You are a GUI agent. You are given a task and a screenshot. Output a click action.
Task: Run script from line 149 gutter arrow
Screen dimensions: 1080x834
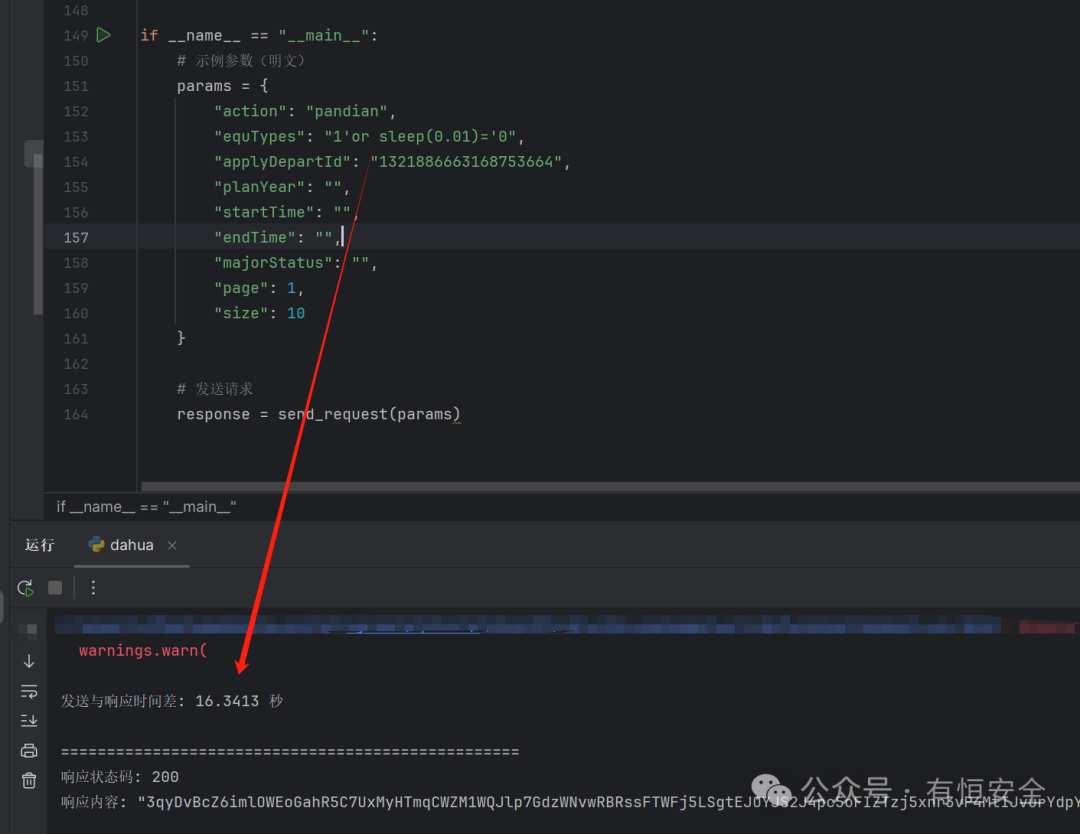103,35
